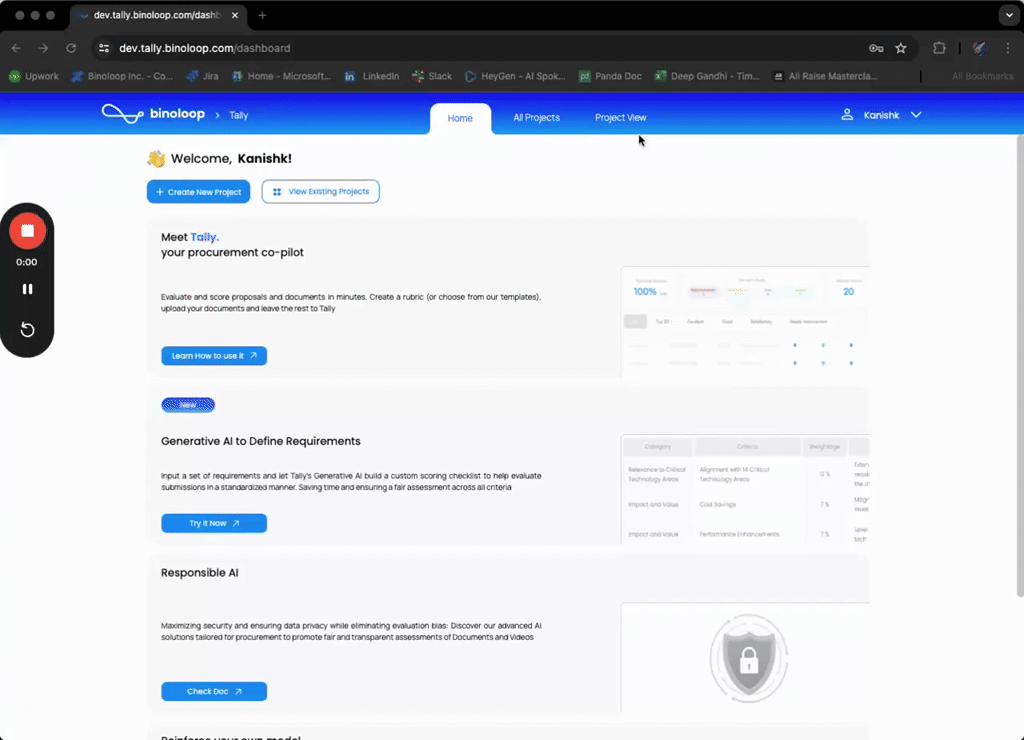Open the user profile icon next to Kanishk
Screen dimensions: 1024x740
(847, 114)
